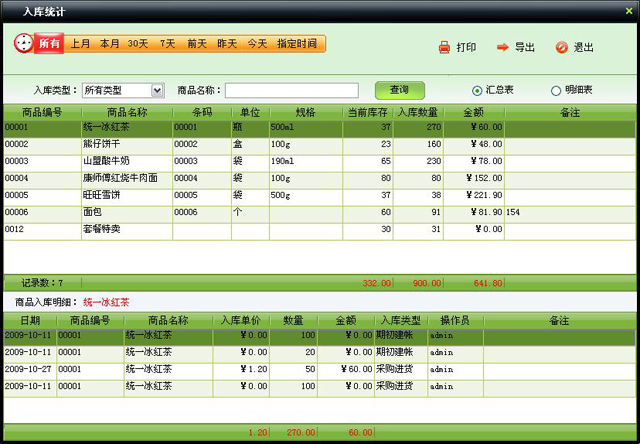640x444 pixels.
Task: Switch to the 所有 time filter
Action: click(50, 44)
